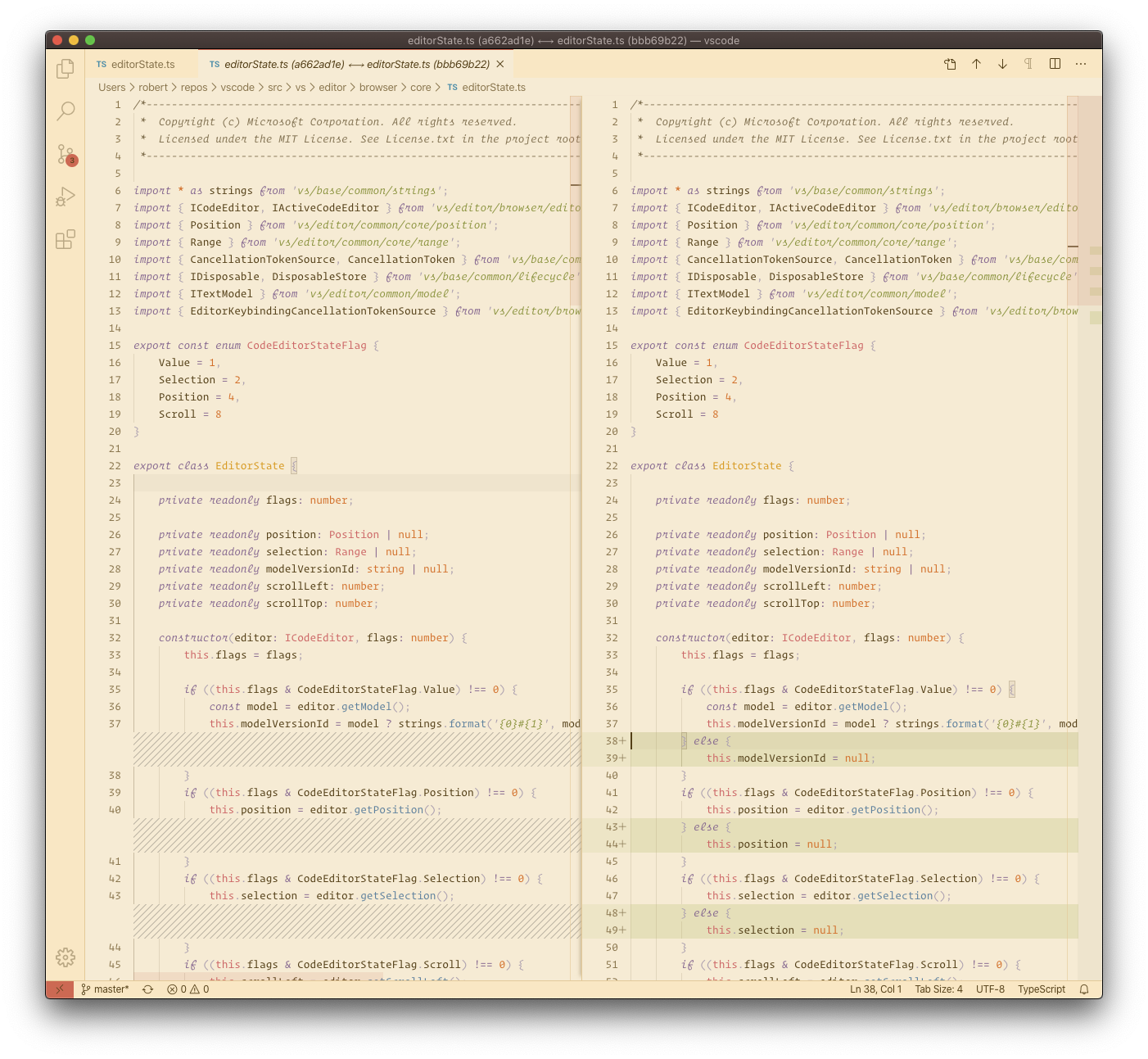Click the notifications bell in status bar

pos(1084,989)
